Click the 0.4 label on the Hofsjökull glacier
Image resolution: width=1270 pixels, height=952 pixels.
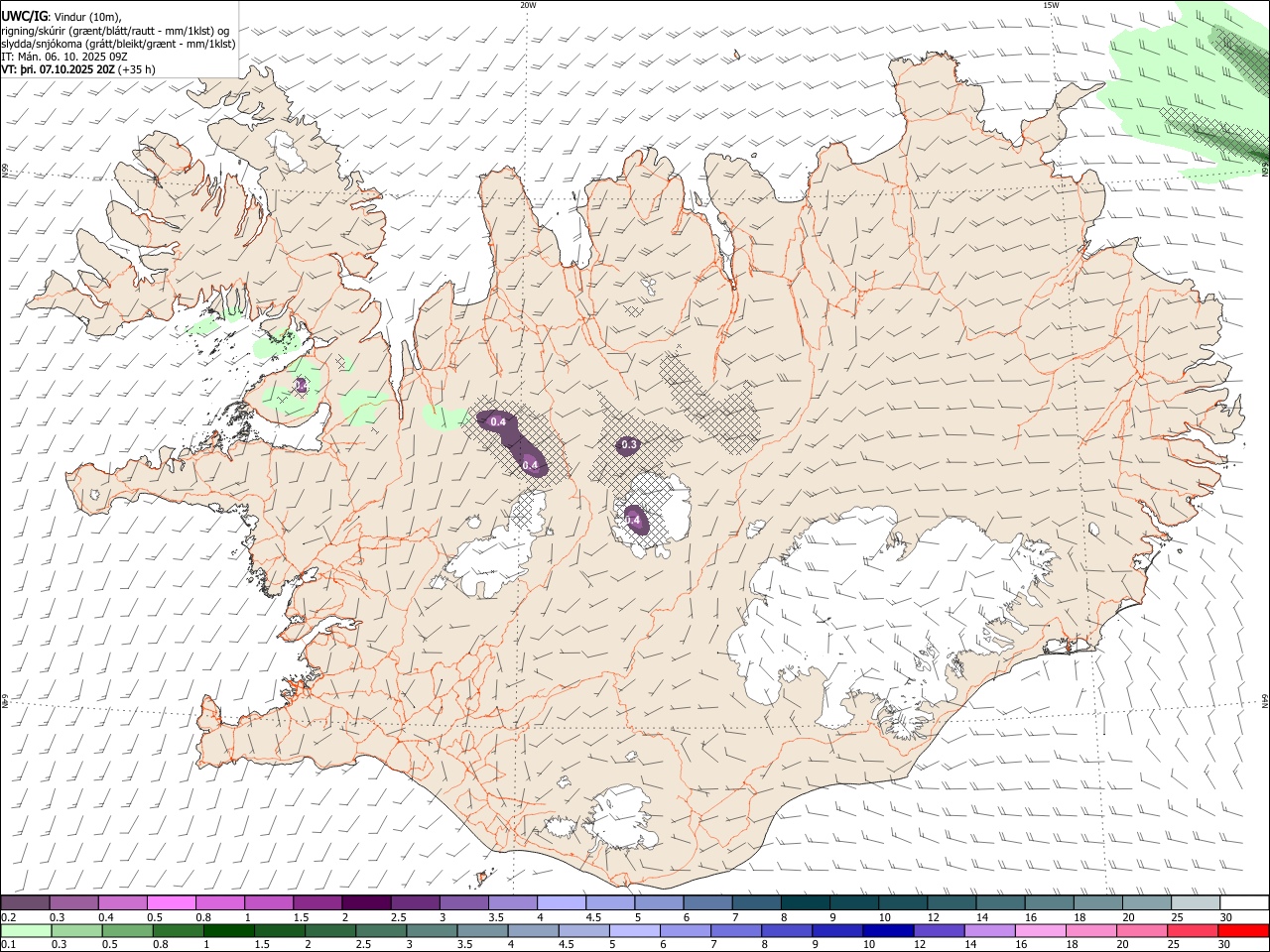633,520
